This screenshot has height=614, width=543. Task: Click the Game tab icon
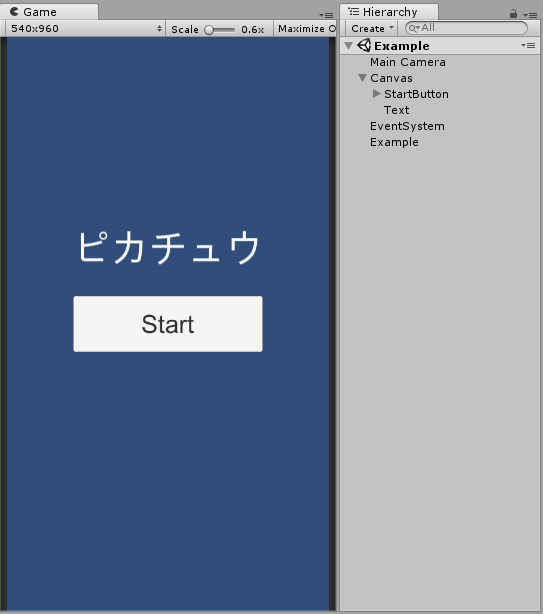[14, 11]
